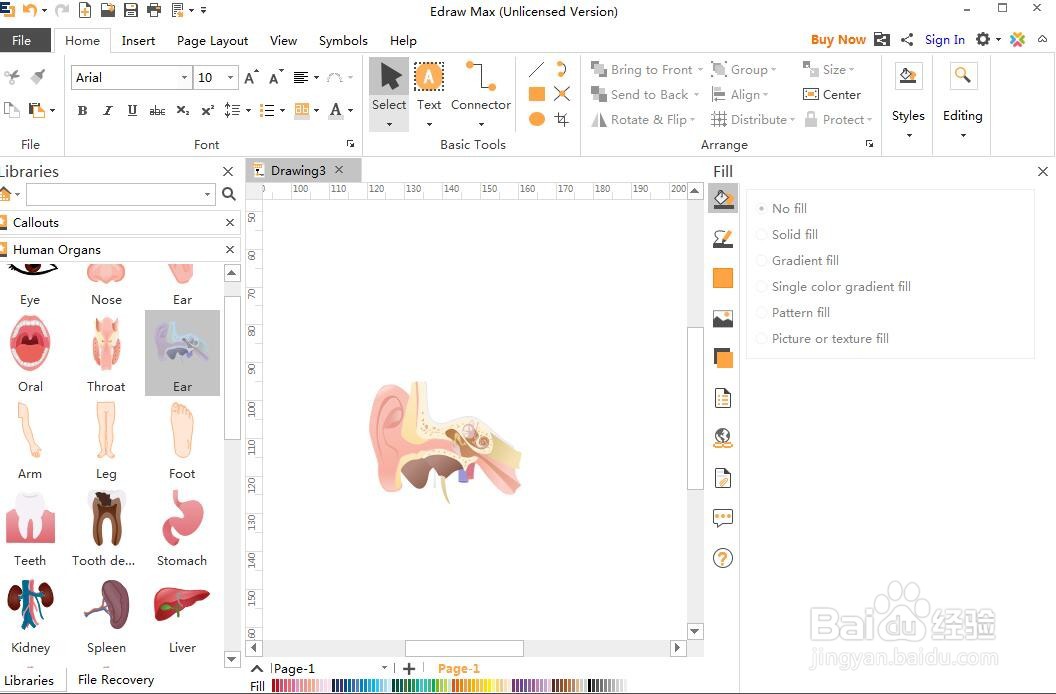Click the library search input field
The image size is (1056, 694).
pos(114,195)
